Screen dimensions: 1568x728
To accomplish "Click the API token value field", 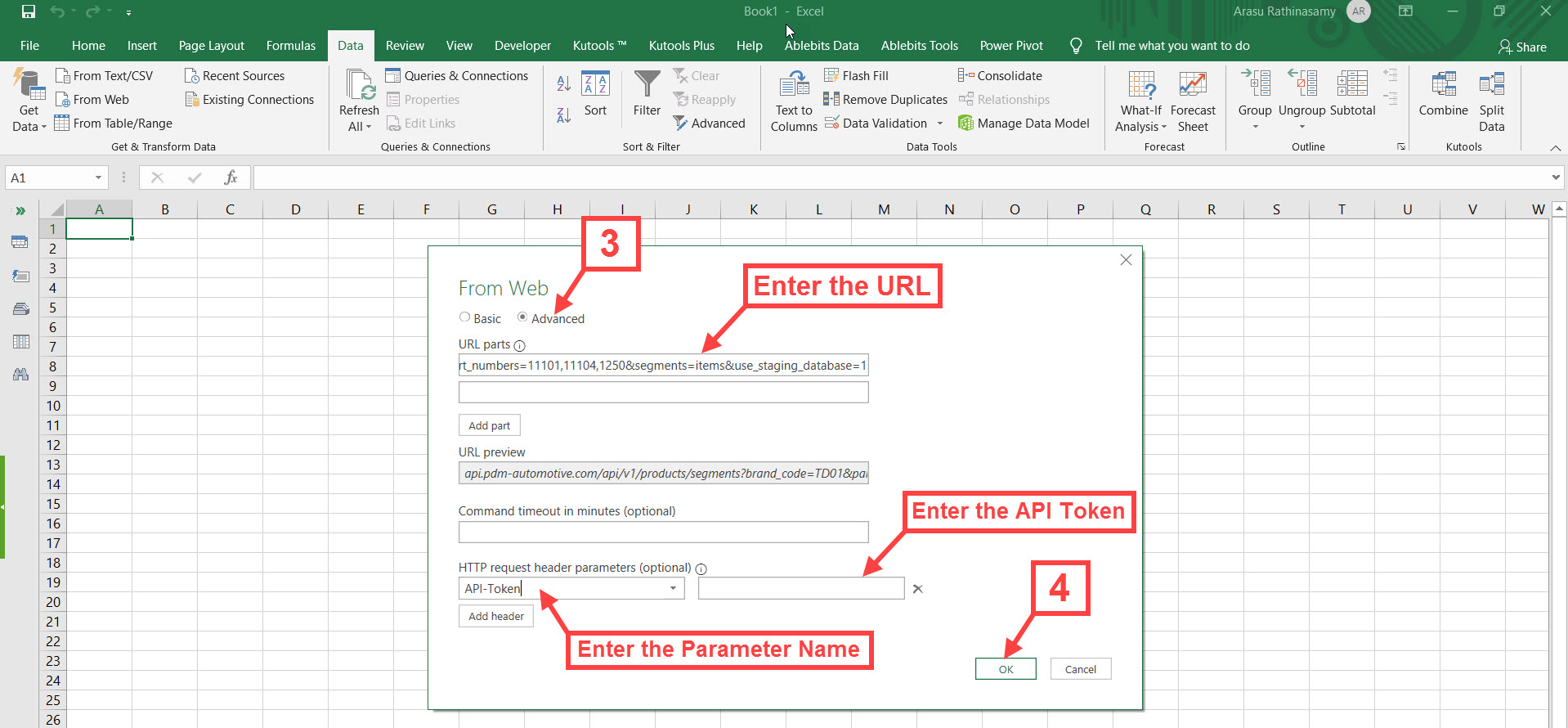I will [801, 588].
